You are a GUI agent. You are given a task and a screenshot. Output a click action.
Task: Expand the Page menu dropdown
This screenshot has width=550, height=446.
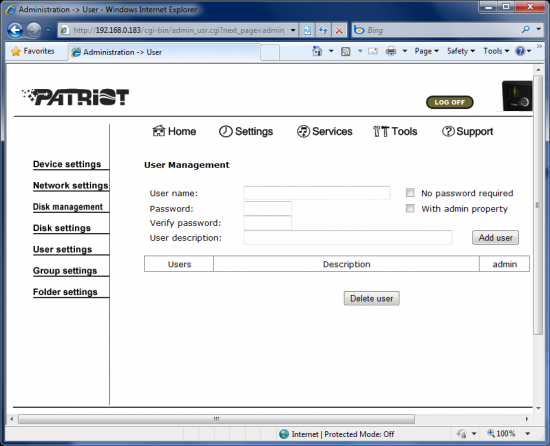427,51
